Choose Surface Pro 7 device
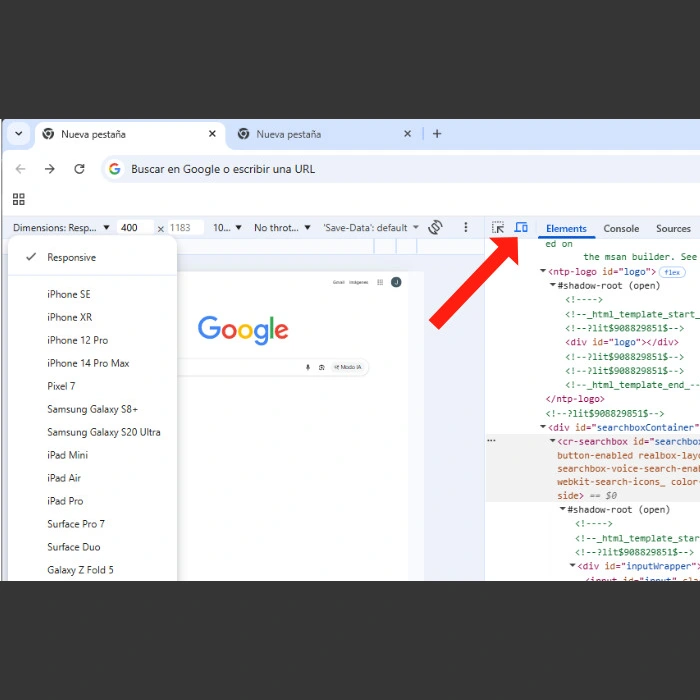This screenshot has width=700, height=700. tap(92, 524)
